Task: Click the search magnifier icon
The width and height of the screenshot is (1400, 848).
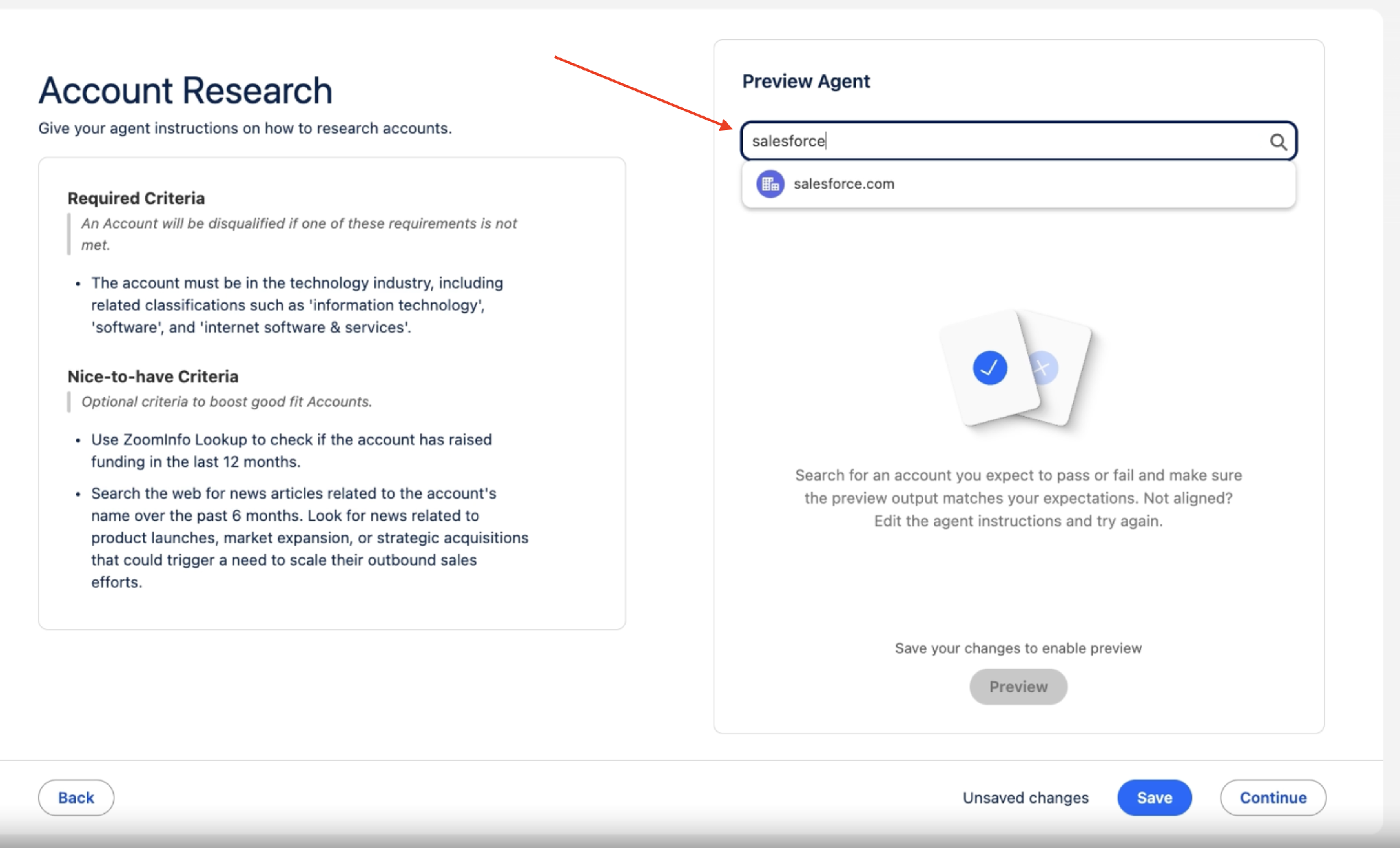Action: pyautogui.click(x=1278, y=142)
